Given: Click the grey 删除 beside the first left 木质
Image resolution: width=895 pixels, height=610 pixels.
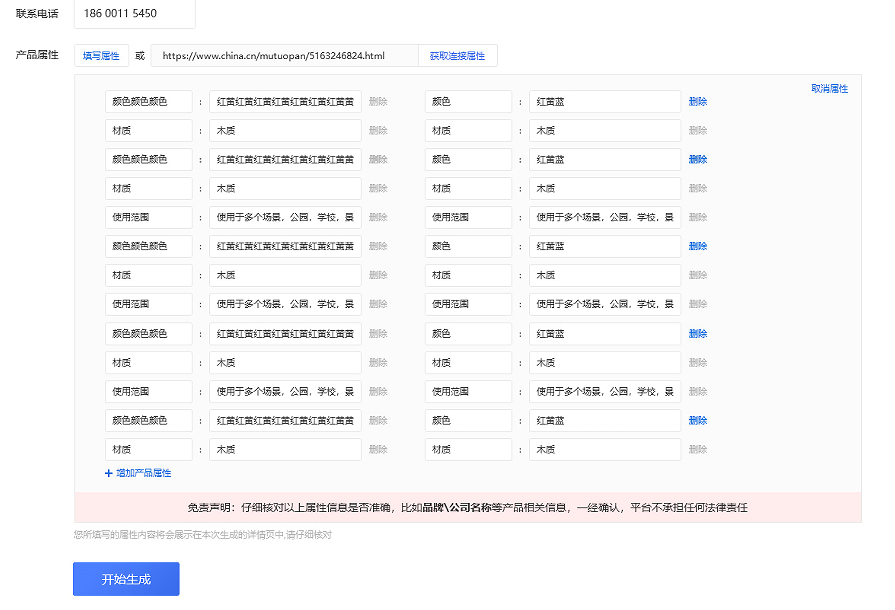Looking at the screenshot, I should click(378, 131).
